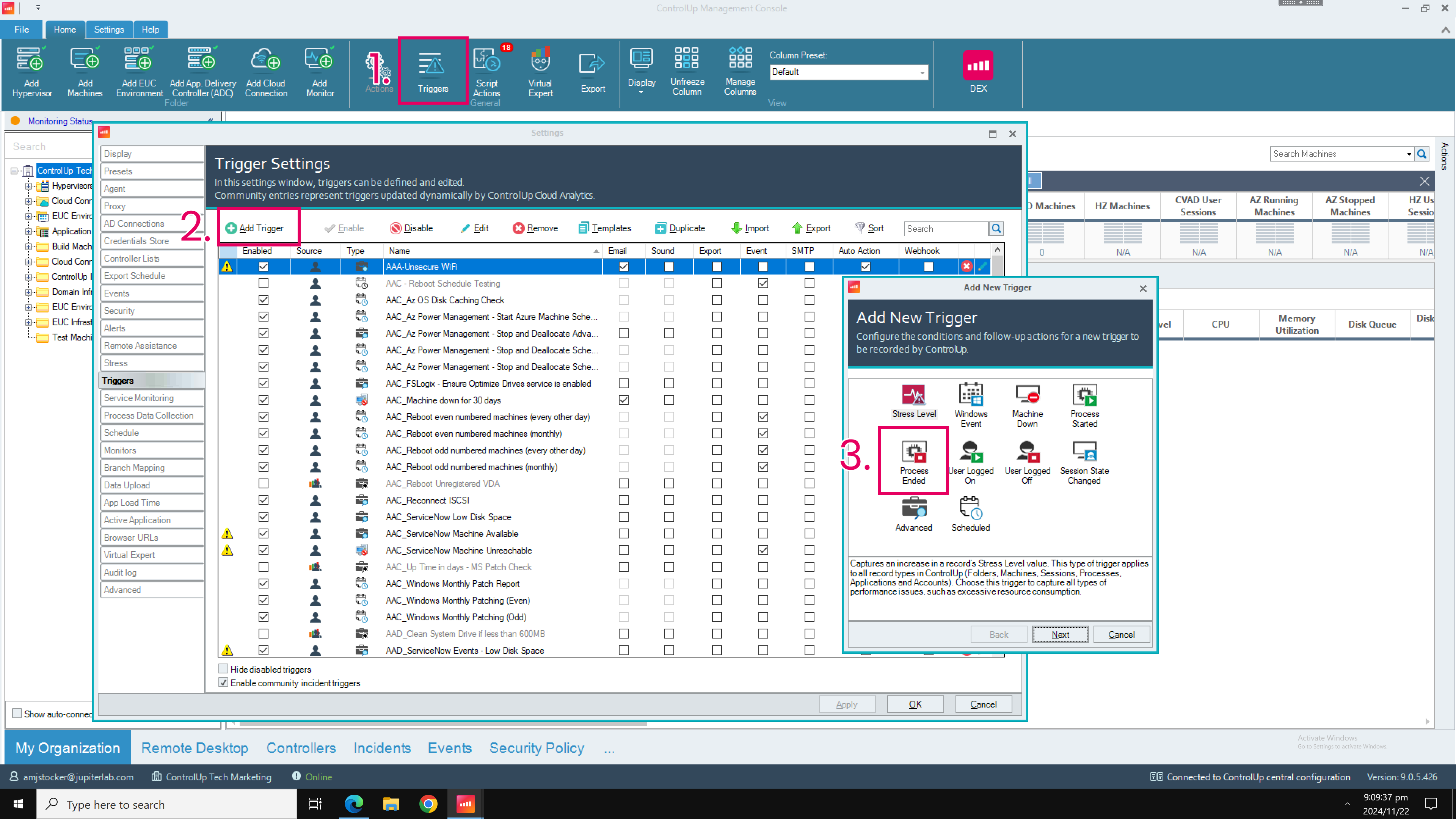Toggle Enabled for AAA-Unsecure WiFi

click(264, 266)
